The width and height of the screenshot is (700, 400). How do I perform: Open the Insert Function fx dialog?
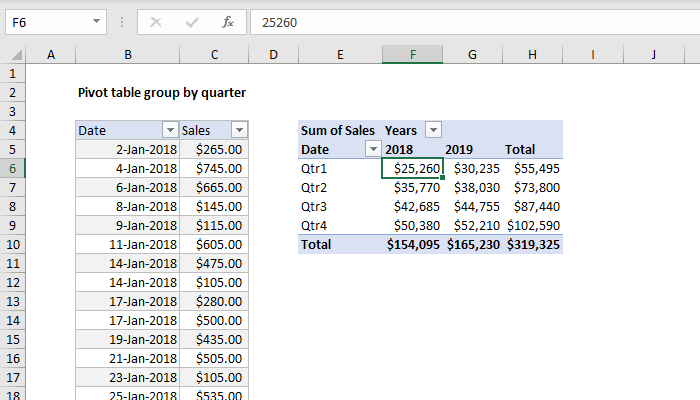228,22
